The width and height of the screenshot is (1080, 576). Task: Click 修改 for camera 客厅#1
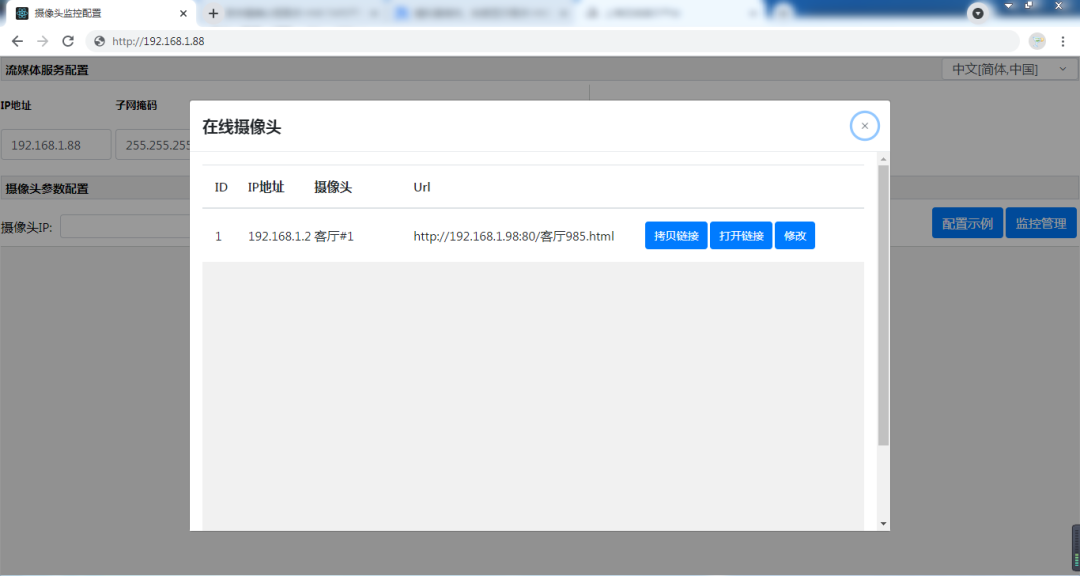pyautogui.click(x=795, y=236)
